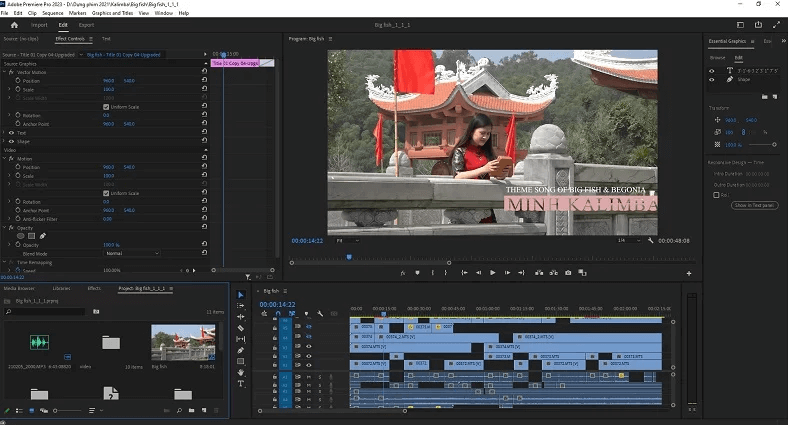Toggle track output eye for V1
The height and width of the screenshot is (425, 788).
click(309, 365)
